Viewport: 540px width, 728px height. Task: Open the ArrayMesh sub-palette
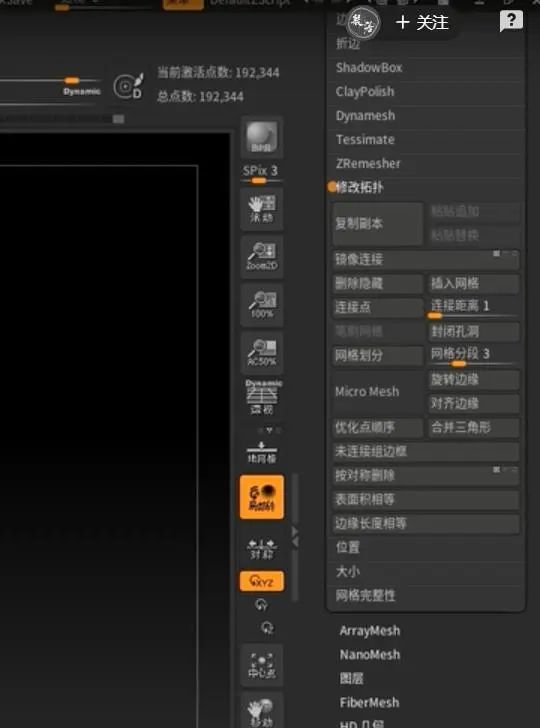click(x=370, y=631)
